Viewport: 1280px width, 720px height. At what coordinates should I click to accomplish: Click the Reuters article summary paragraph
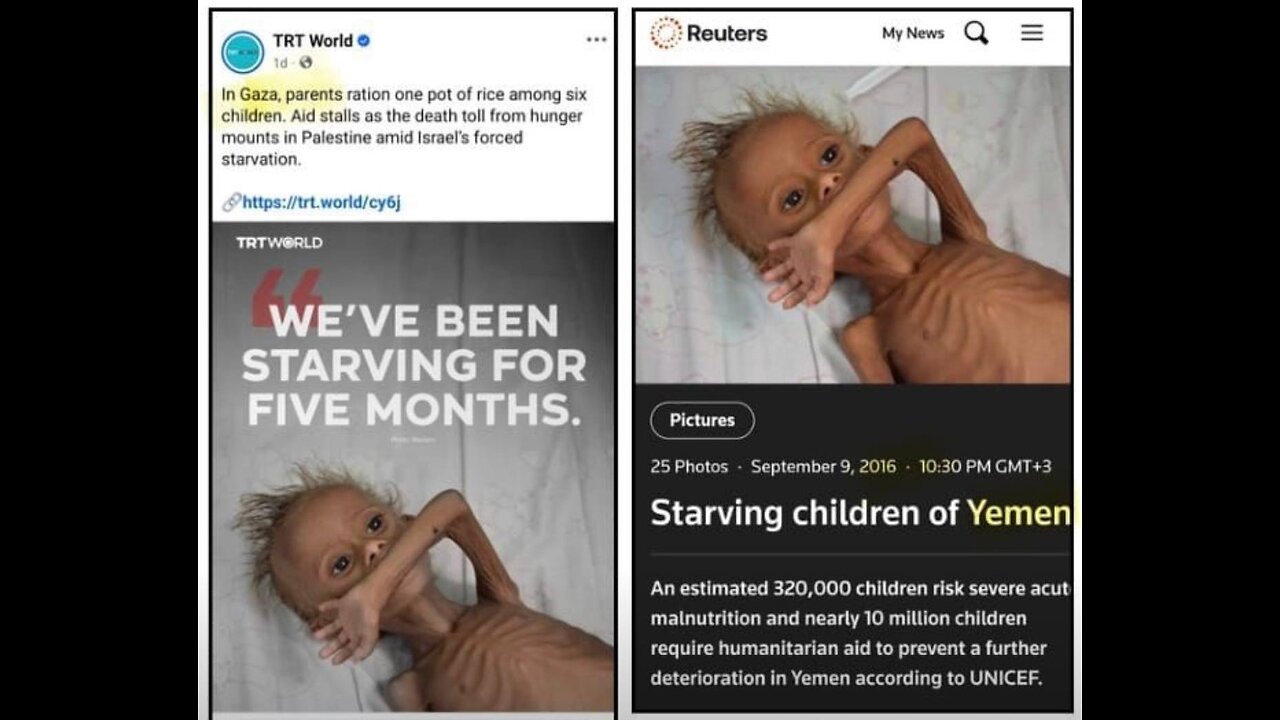tap(860, 633)
